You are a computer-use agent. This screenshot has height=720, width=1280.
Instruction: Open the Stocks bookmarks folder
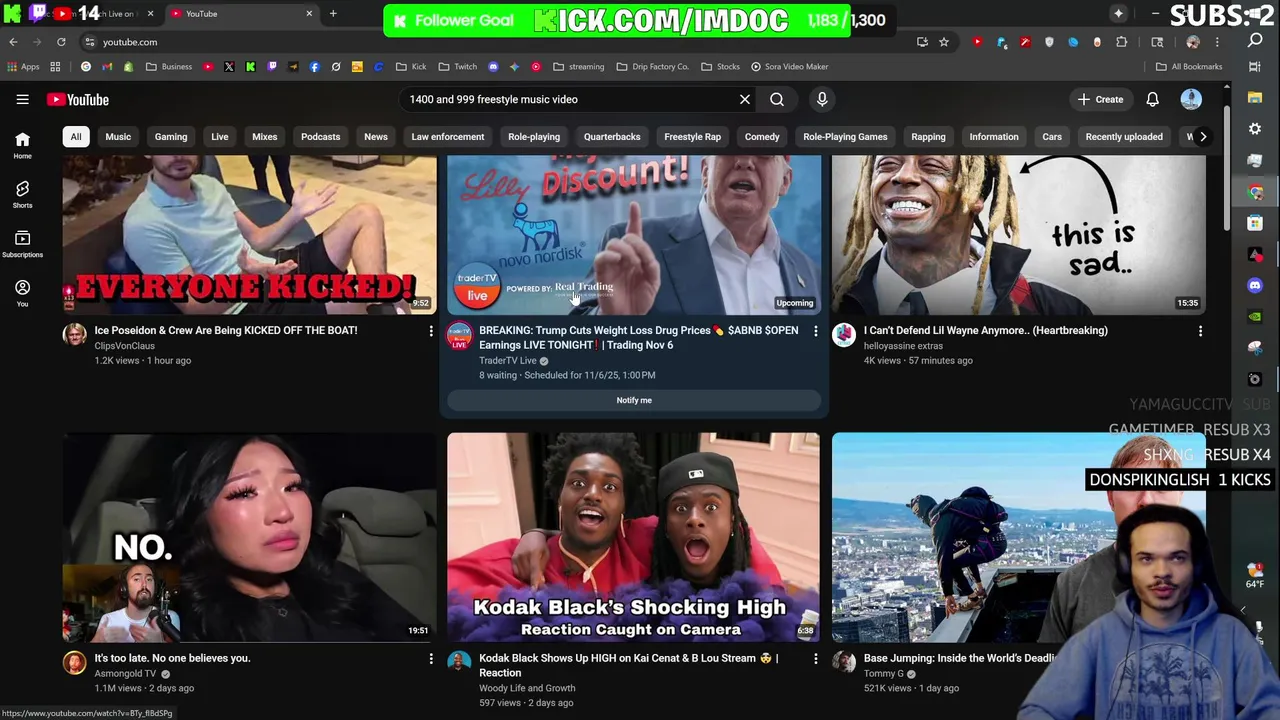(x=721, y=67)
